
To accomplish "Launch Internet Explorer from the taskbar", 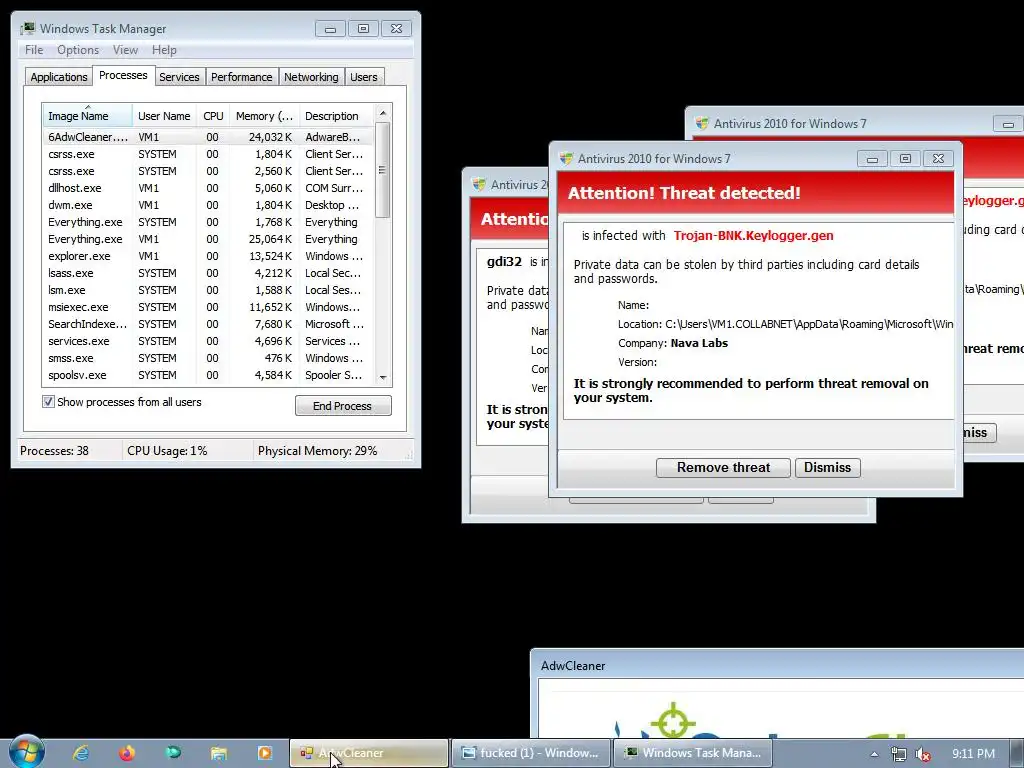I will pyautogui.click(x=81, y=753).
